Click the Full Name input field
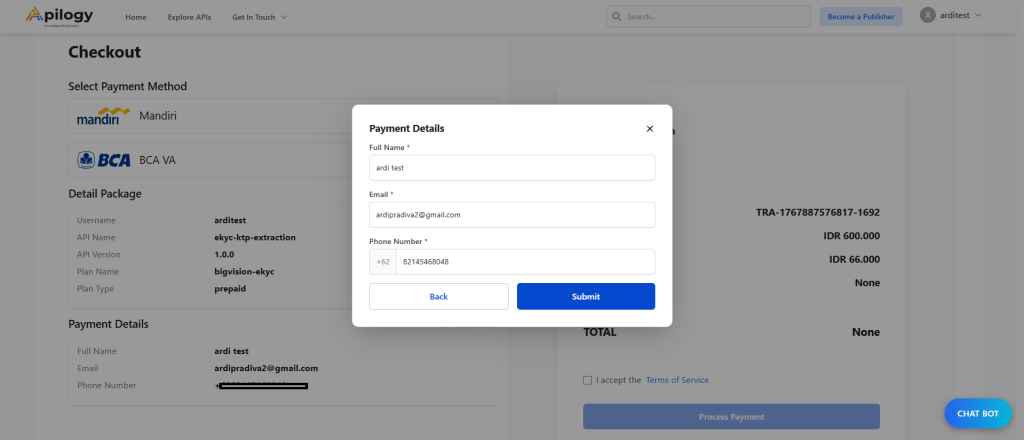This screenshot has height=440, width=1024. pyautogui.click(x=512, y=168)
